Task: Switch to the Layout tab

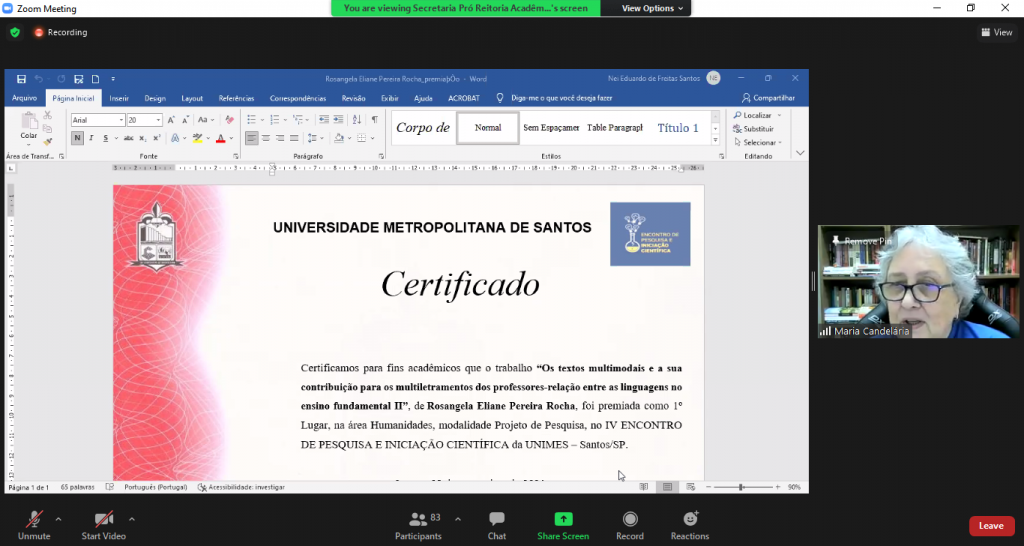Action: pyautogui.click(x=192, y=99)
